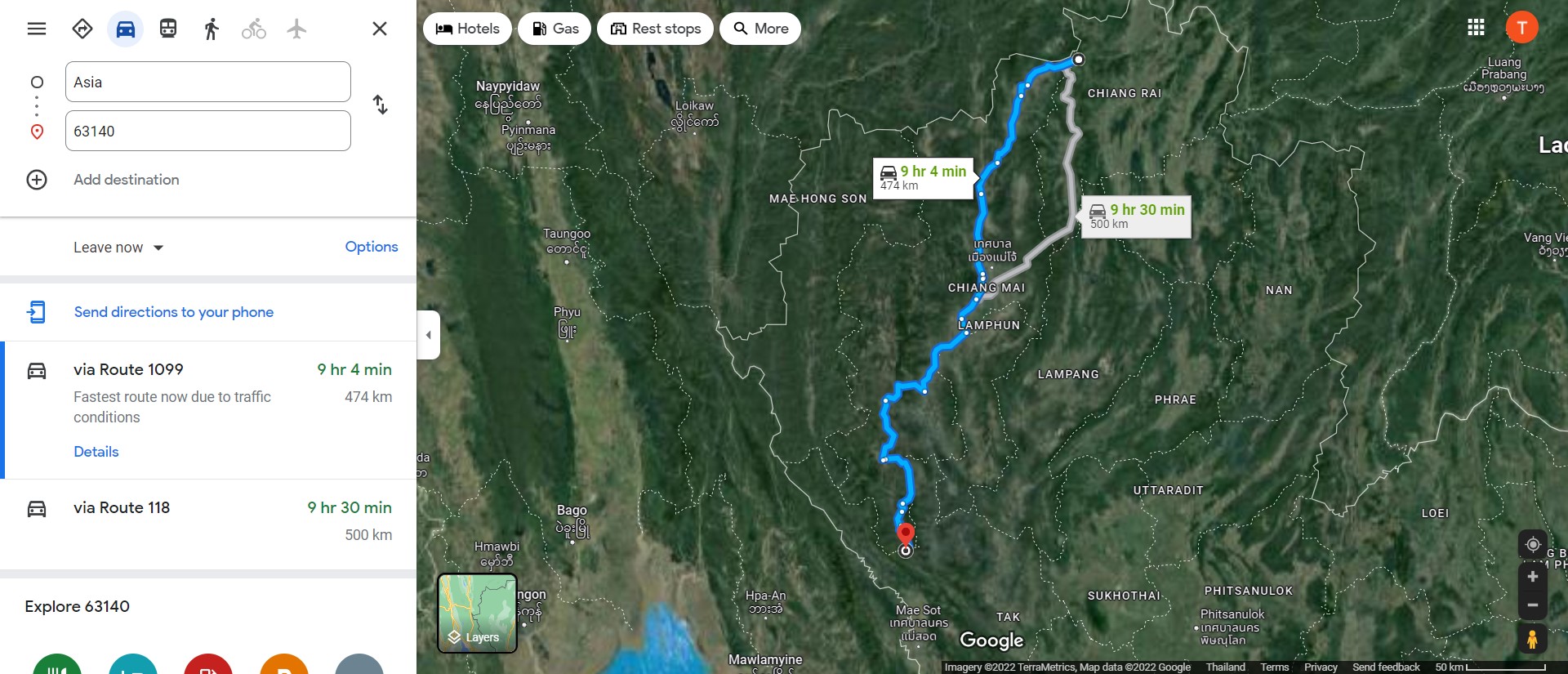Image resolution: width=1568 pixels, height=674 pixels.
Task: Open Details for Route 1099
Action: pyautogui.click(x=96, y=452)
